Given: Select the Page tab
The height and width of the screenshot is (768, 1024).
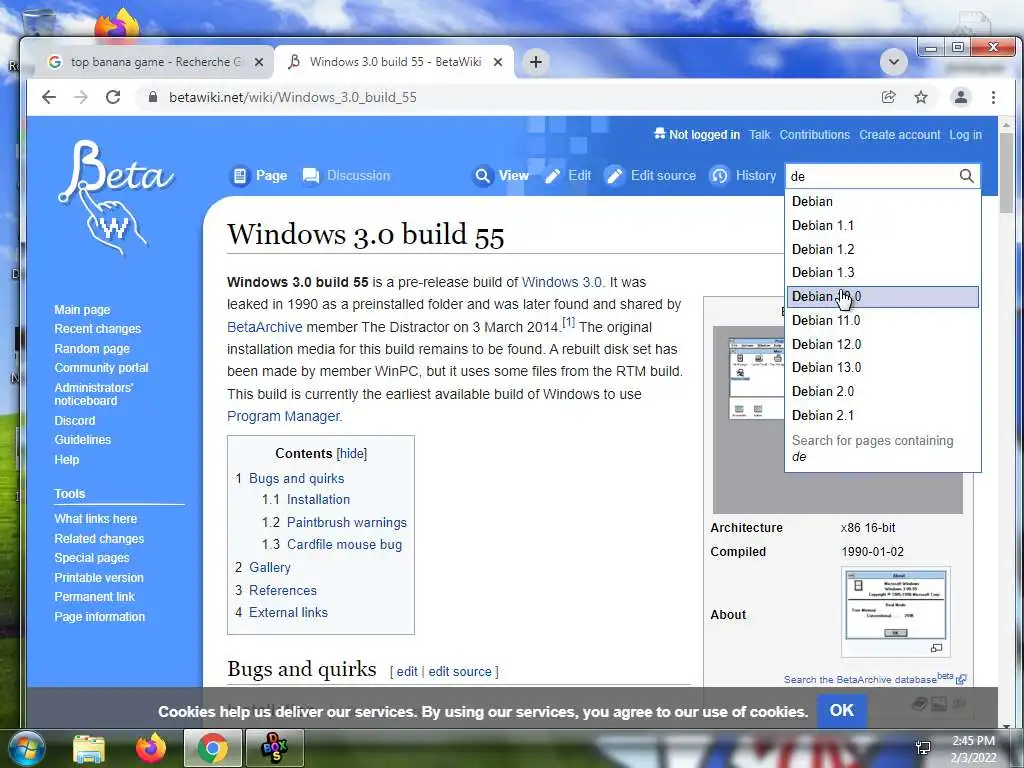Looking at the screenshot, I should (259, 176).
